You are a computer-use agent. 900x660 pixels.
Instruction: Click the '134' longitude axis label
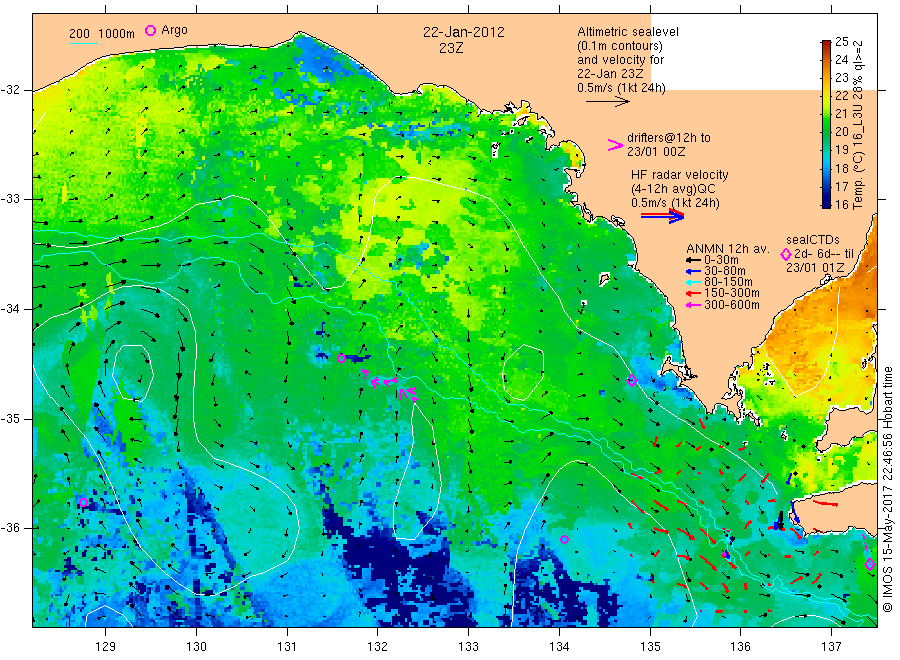[x=559, y=647]
